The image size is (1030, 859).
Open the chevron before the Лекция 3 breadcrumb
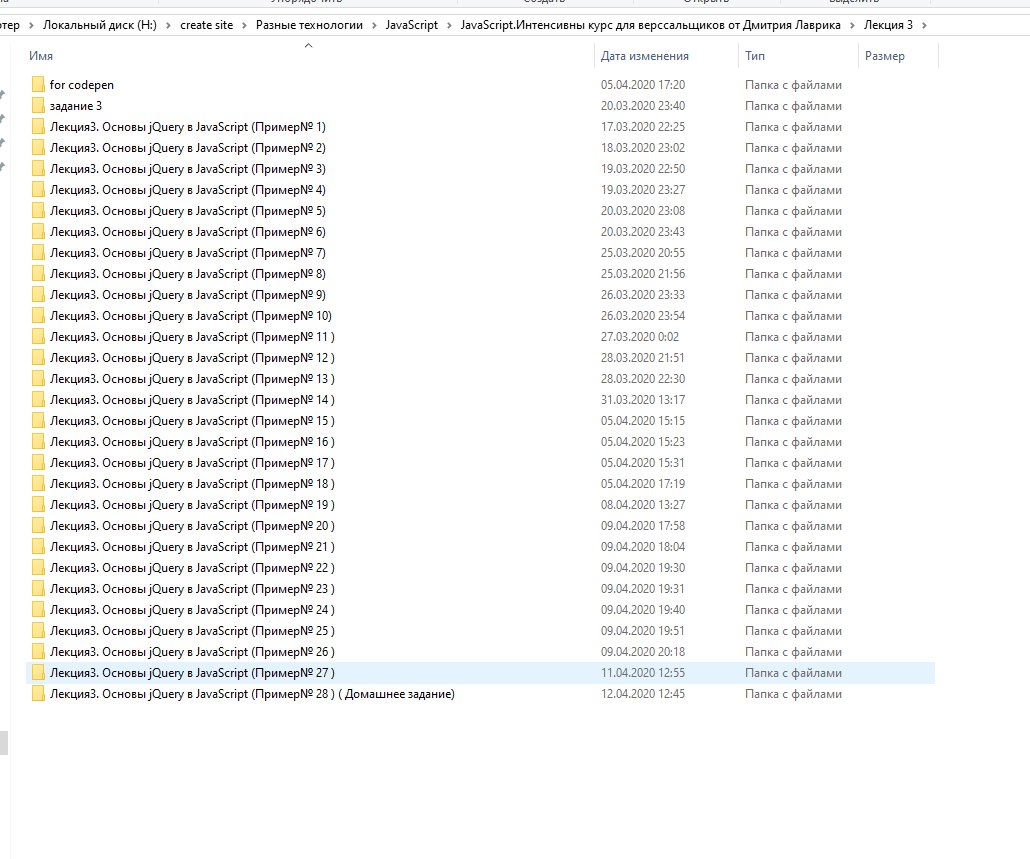853,26
